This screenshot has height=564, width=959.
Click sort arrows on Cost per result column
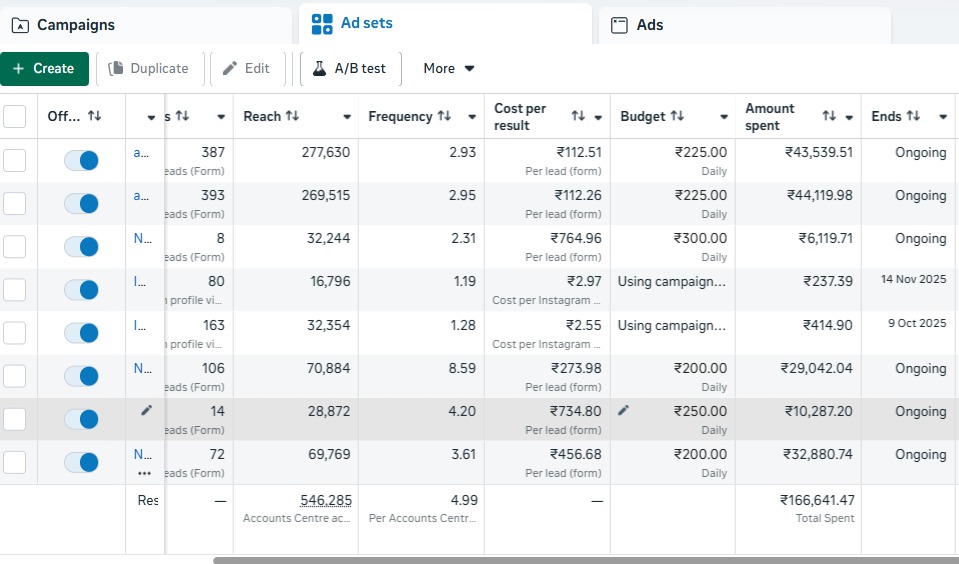click(578, 117)
